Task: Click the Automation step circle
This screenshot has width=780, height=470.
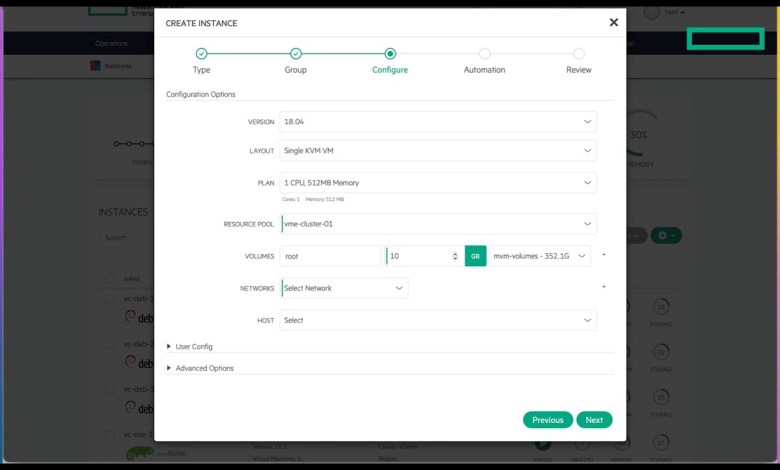Action: point(484,54)
